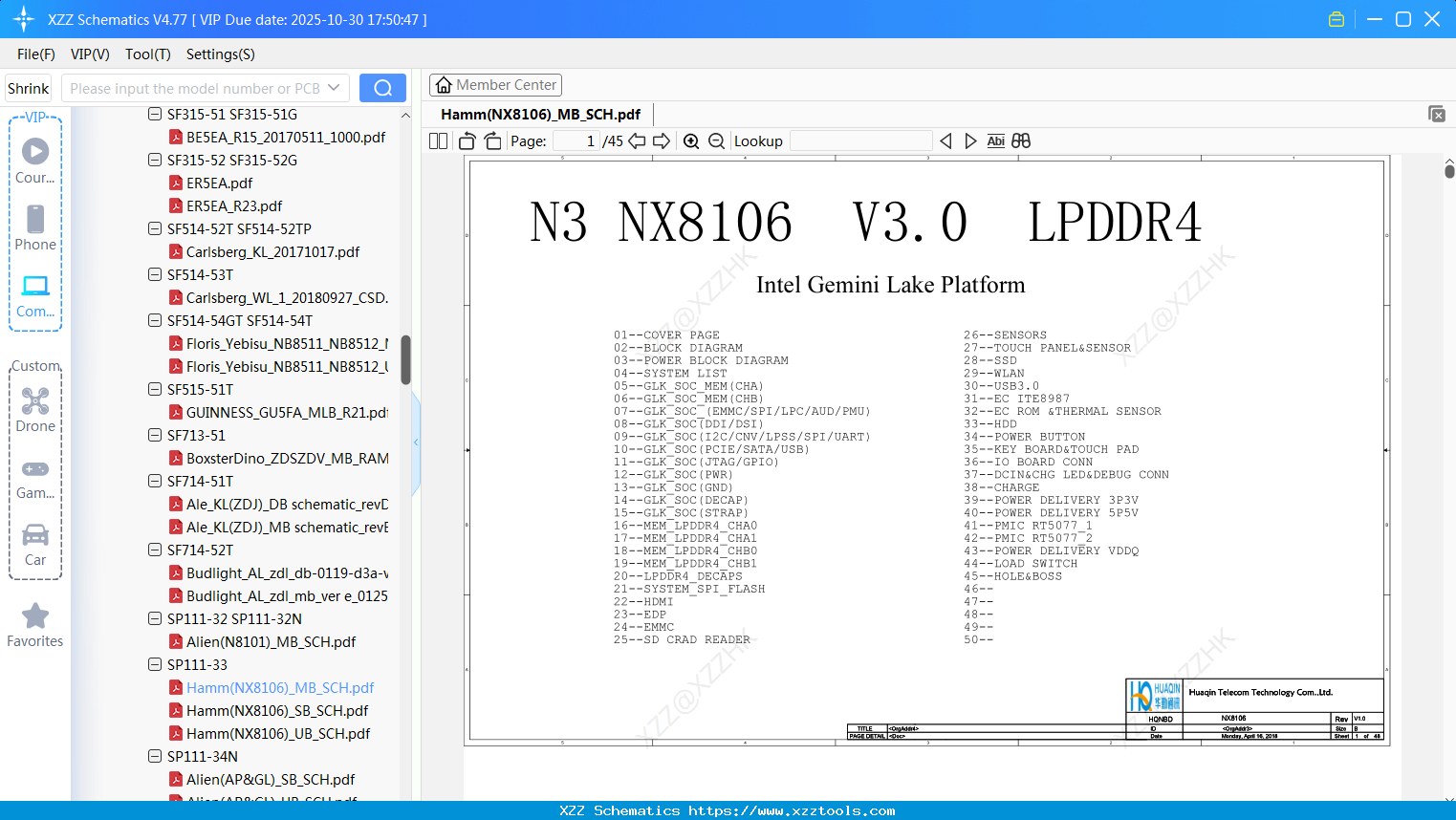This screenshot has width=1456, height=820.
Task: Collapse the side panel with the splitter handle
Action: 416,442
